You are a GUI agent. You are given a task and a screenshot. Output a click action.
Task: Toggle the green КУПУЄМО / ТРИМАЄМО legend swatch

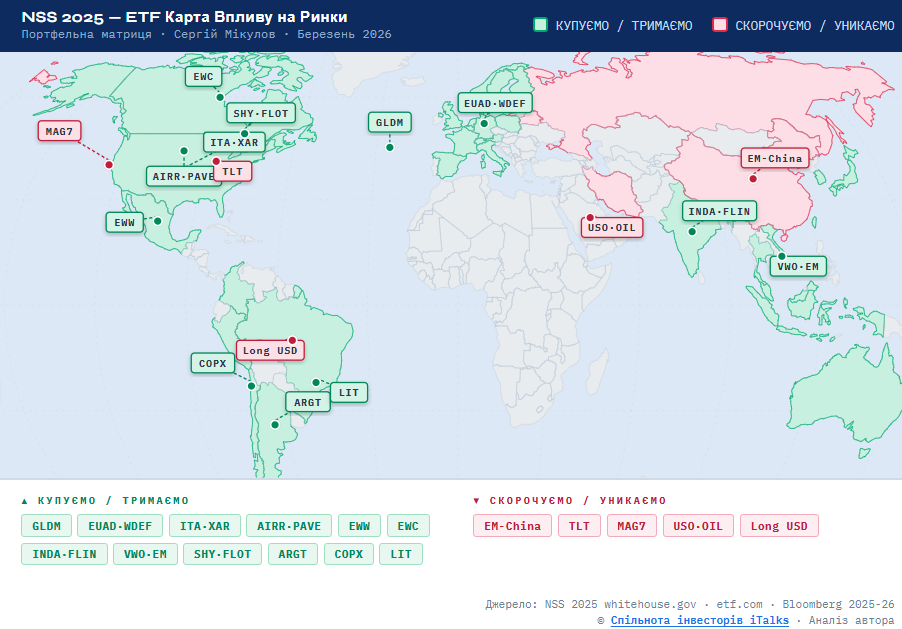[541, 25]
